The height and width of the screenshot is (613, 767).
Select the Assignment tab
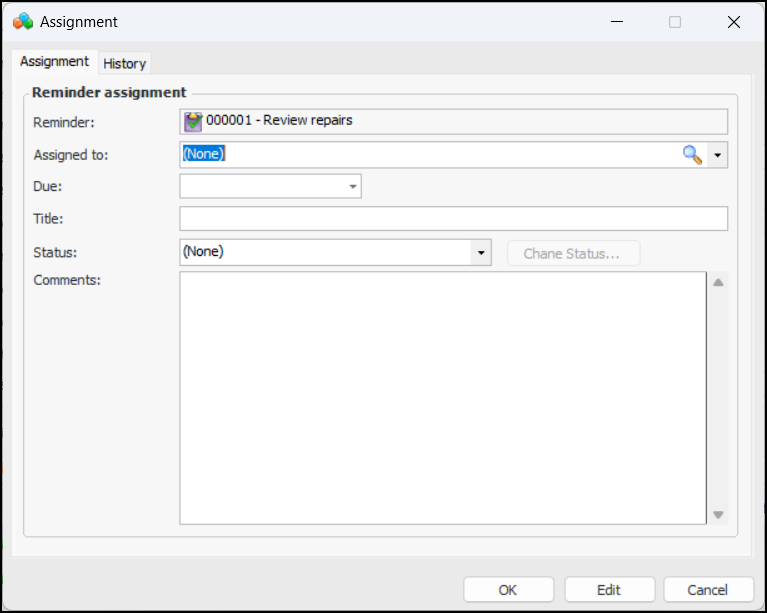tap(54, 62)
